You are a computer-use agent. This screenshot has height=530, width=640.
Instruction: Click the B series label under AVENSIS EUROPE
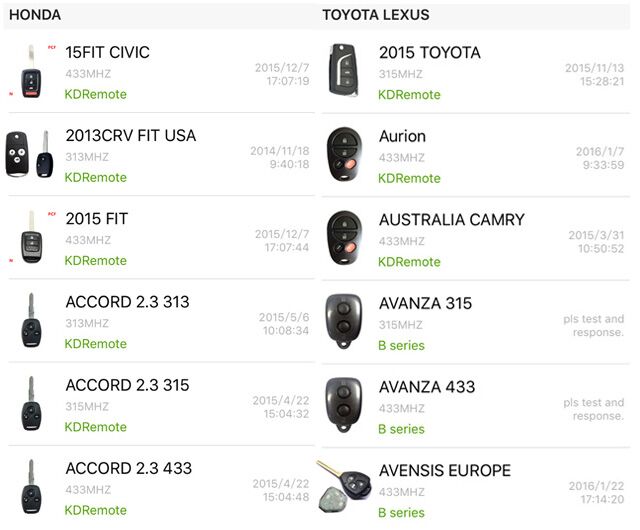click(x=401, y=513)
